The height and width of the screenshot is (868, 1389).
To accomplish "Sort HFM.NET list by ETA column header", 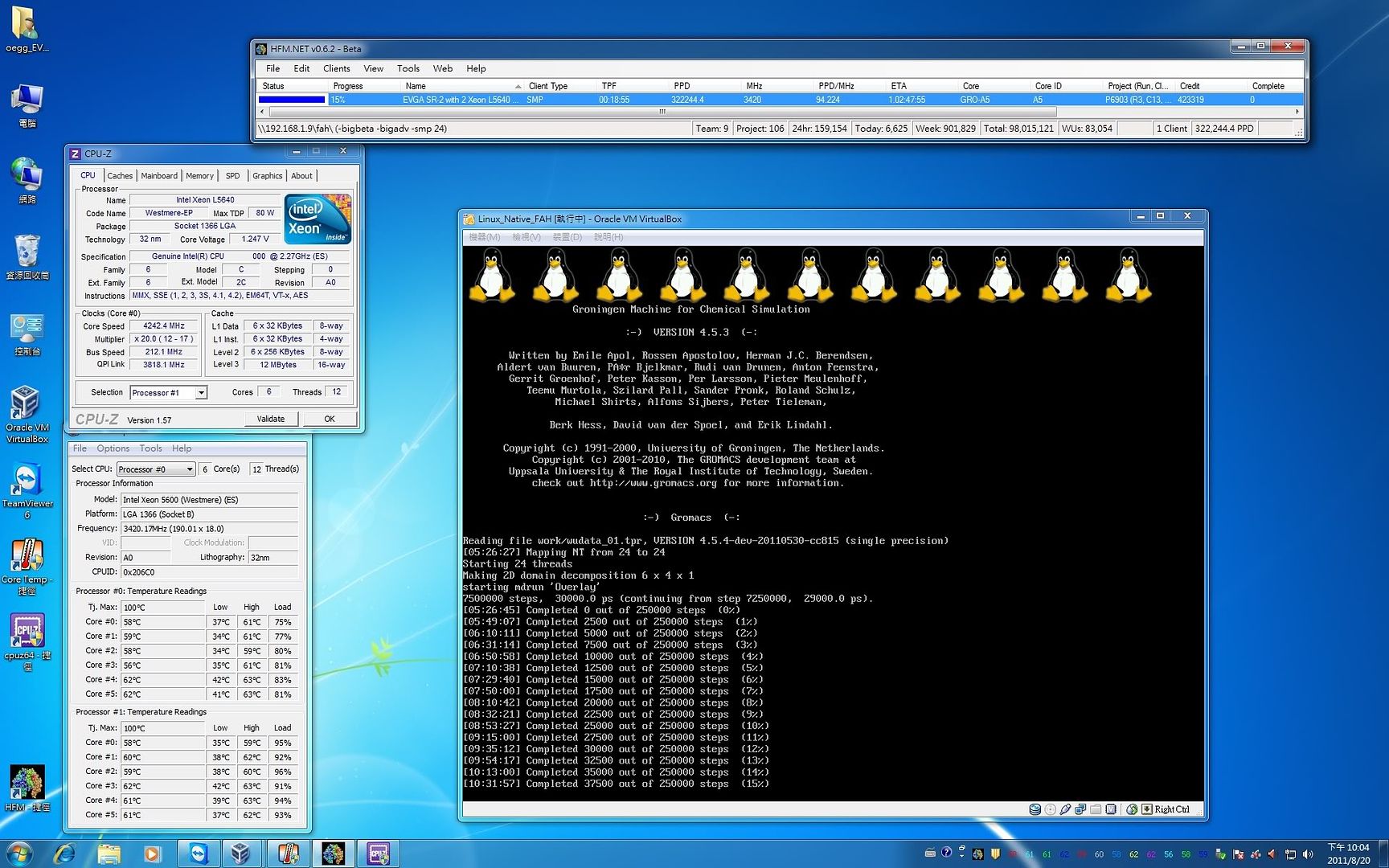I will pos(924,86).
